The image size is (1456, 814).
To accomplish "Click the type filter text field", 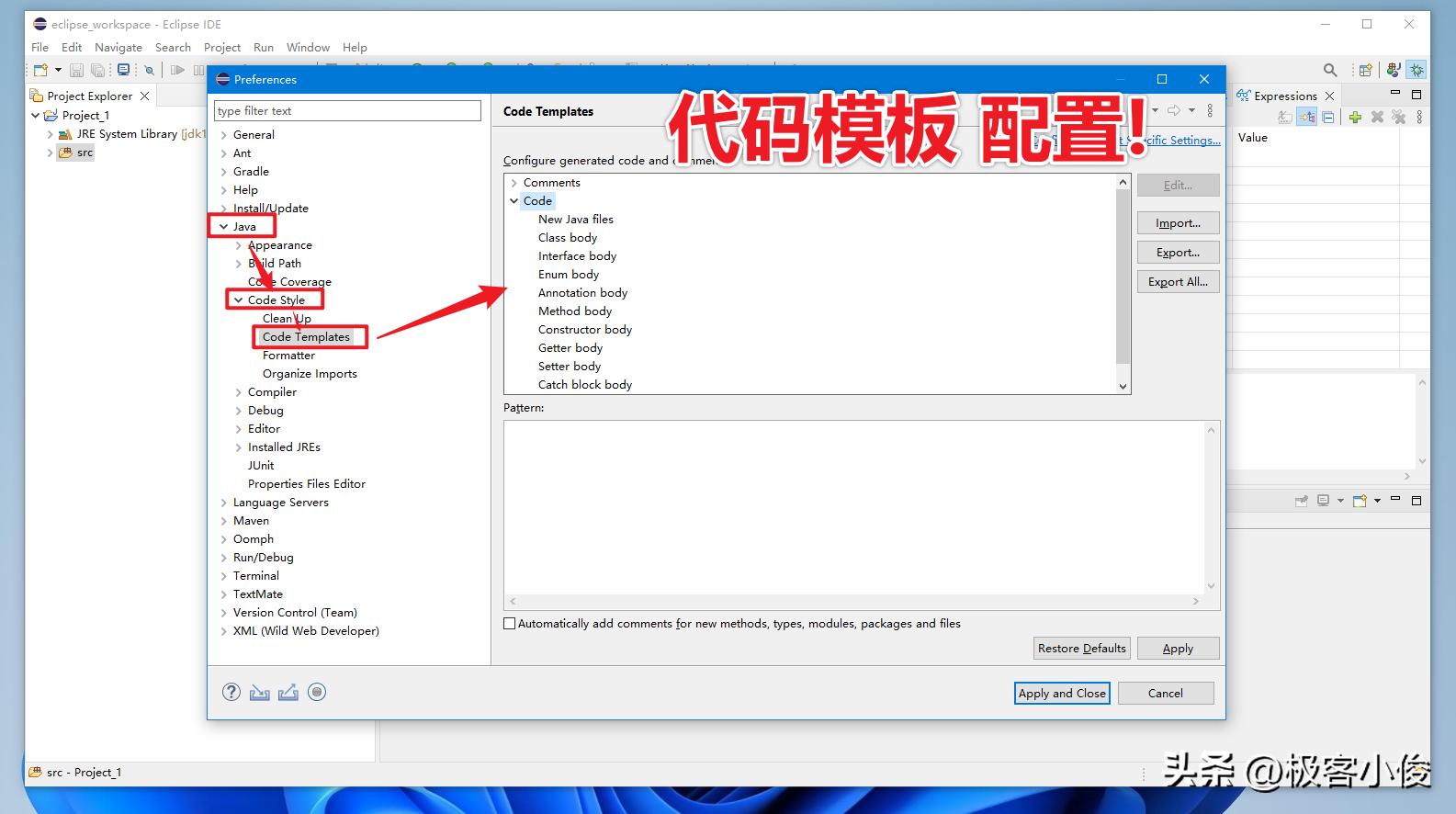I will (347, 110).
